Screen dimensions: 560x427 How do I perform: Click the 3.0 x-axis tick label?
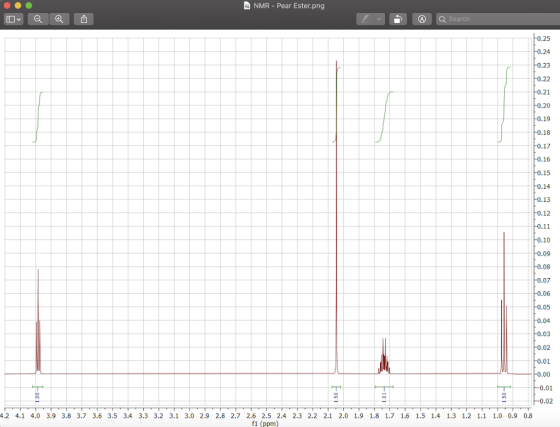point(189,416)
